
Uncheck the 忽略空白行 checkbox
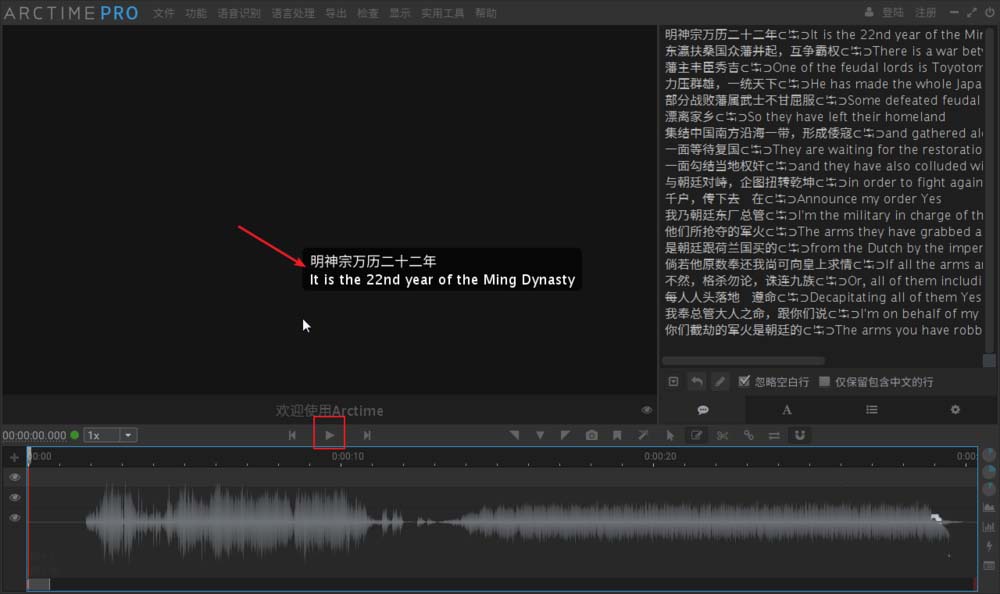[743, 381]
